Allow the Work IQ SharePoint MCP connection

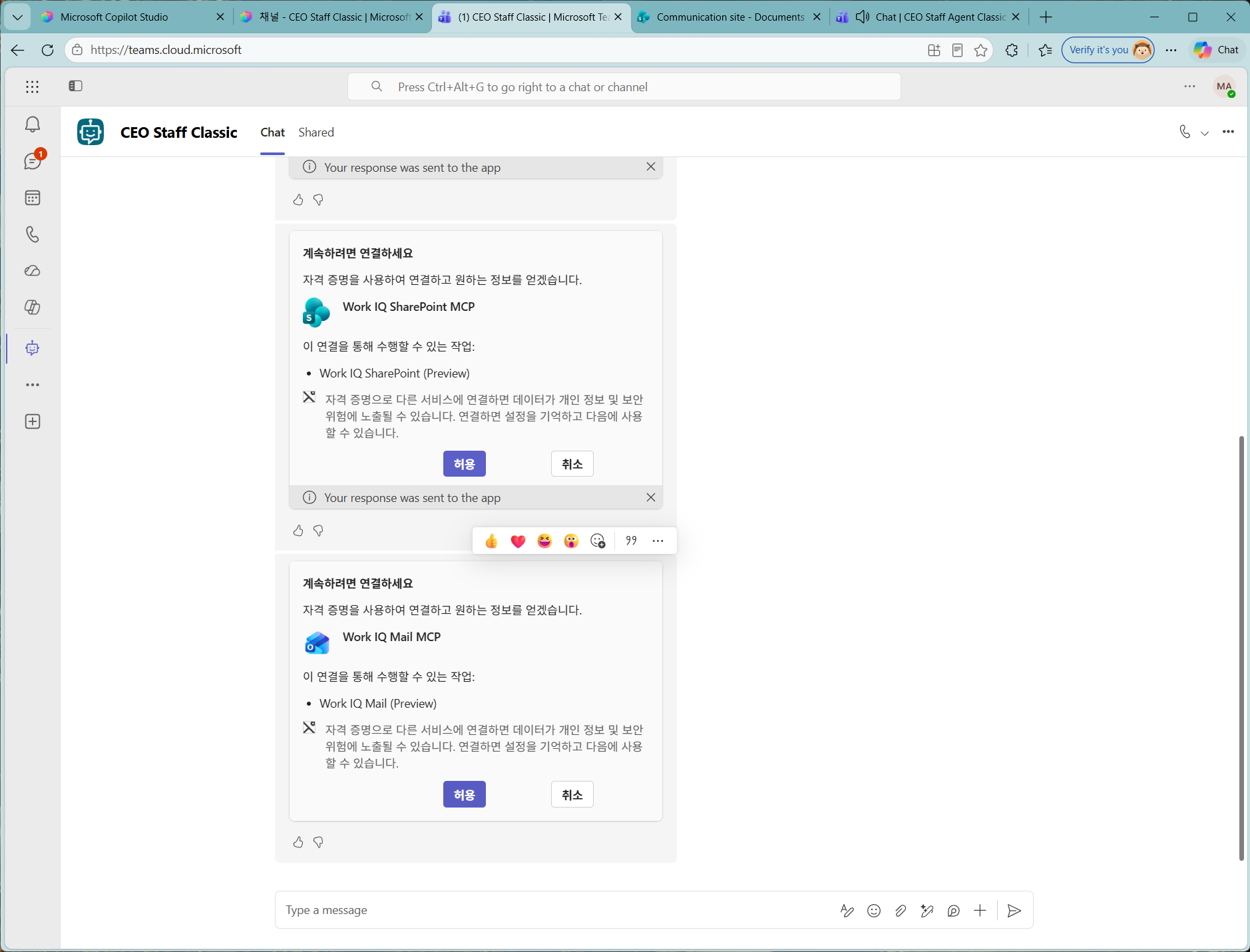pos(465,464)
